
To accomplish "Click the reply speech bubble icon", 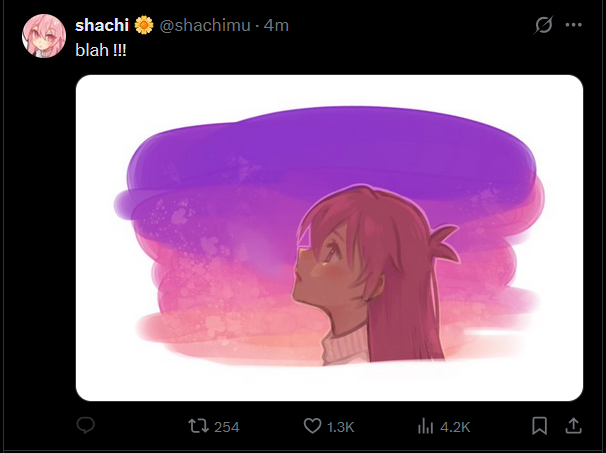I will [86, 426].
